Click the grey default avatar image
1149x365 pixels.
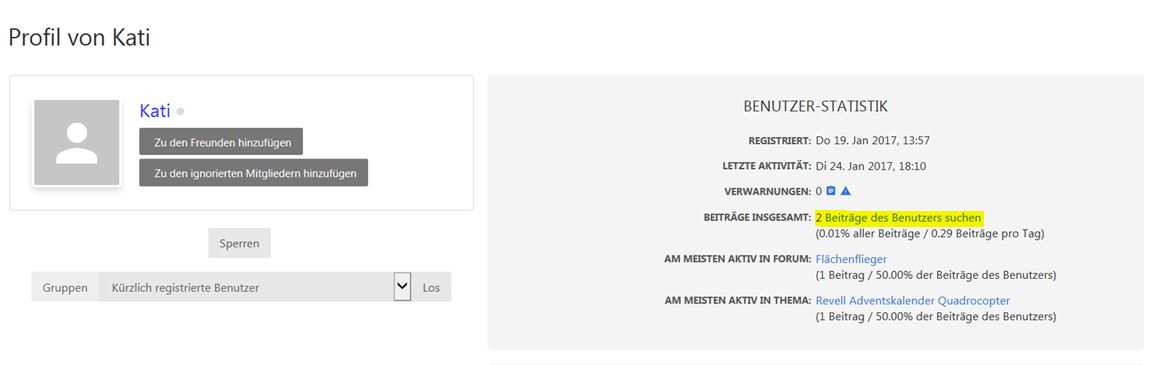(76, 142)
